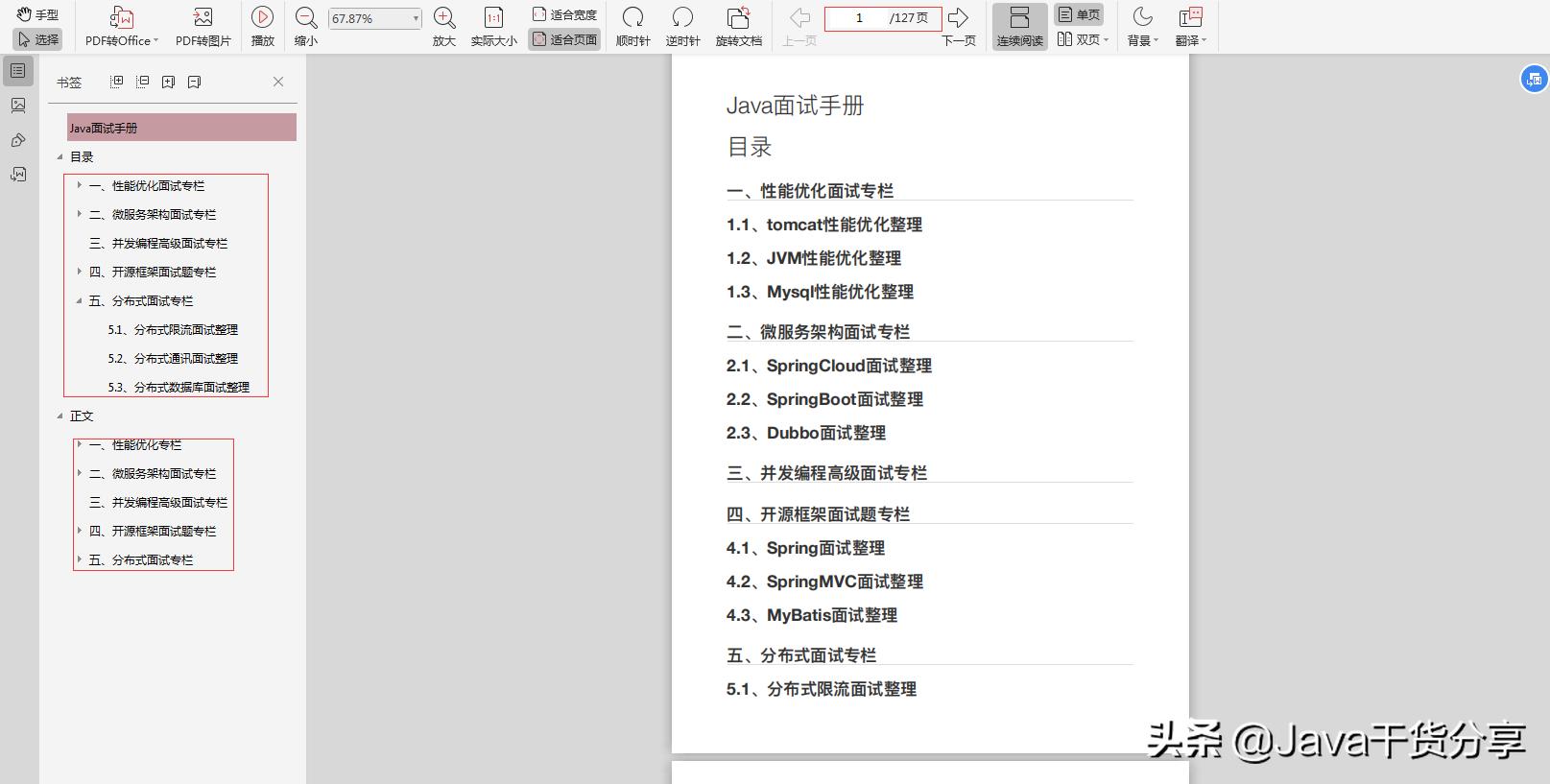This screenshot has width=1550, height=784.
Task: Start 播放 slideshow mode
Action: tap(262, 27)
